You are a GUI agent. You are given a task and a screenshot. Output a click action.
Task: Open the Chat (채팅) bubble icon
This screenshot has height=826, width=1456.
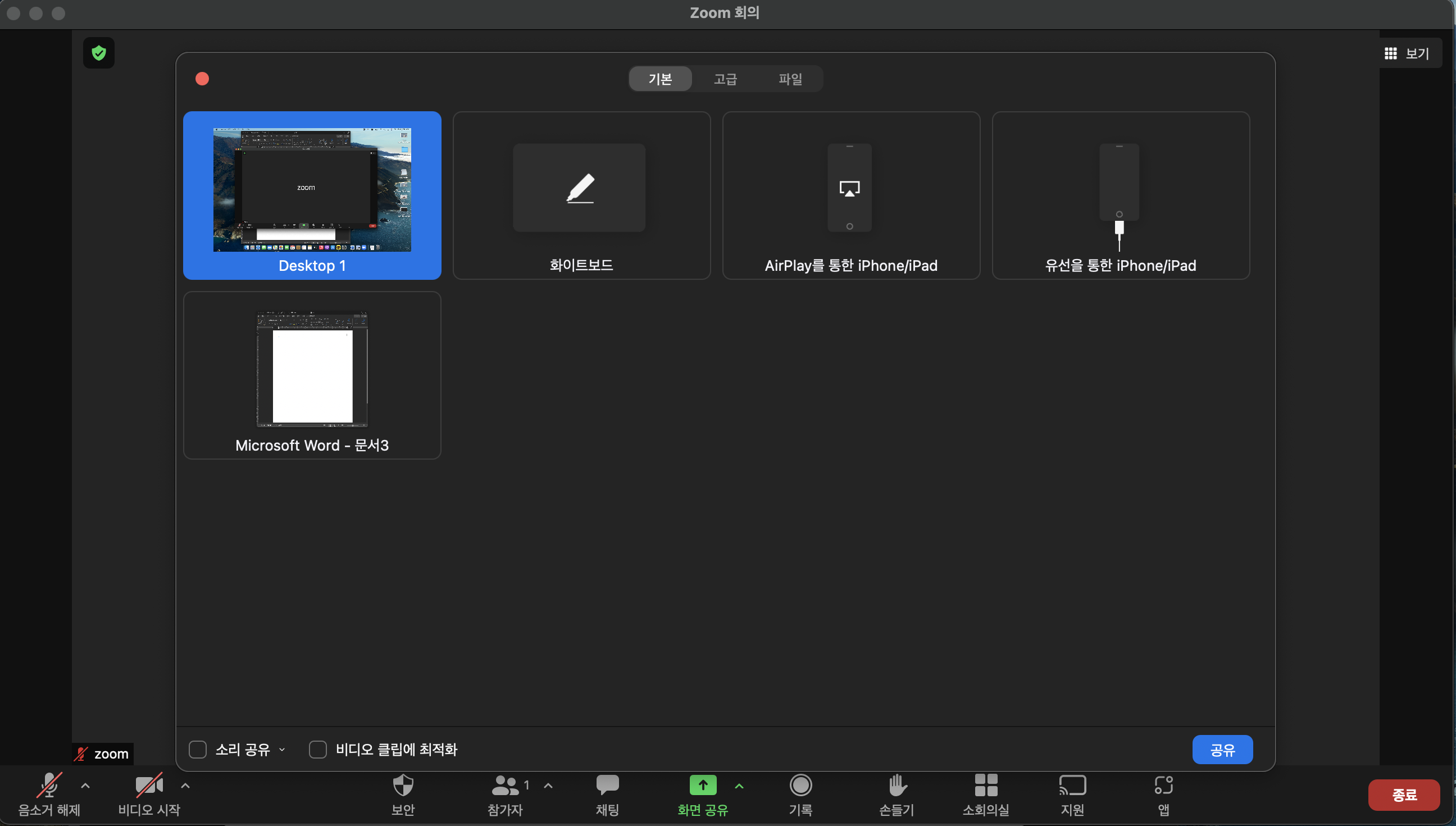pyautogui.click(x=607, y=786)
